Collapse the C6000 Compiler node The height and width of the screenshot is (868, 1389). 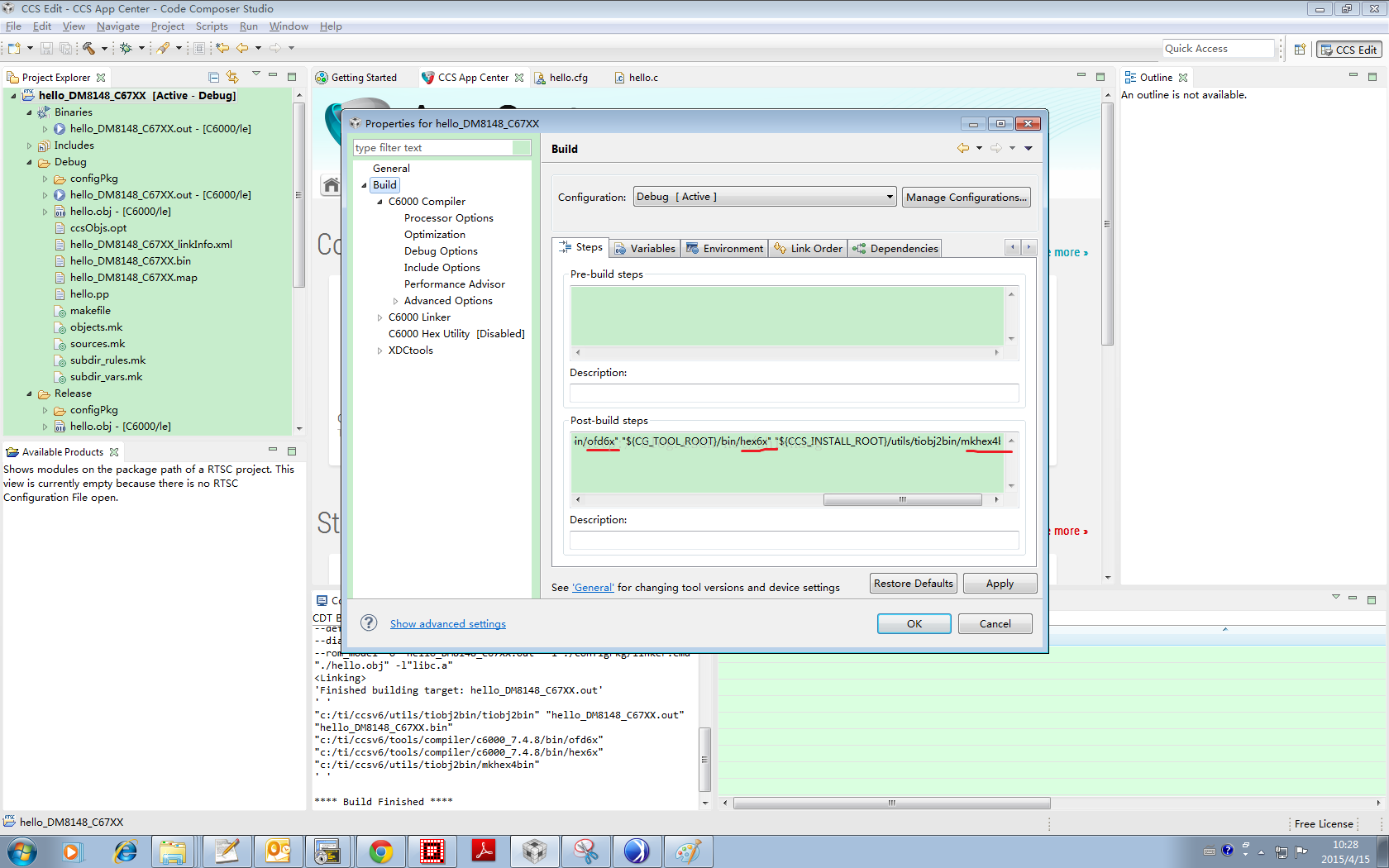[379, 202]
